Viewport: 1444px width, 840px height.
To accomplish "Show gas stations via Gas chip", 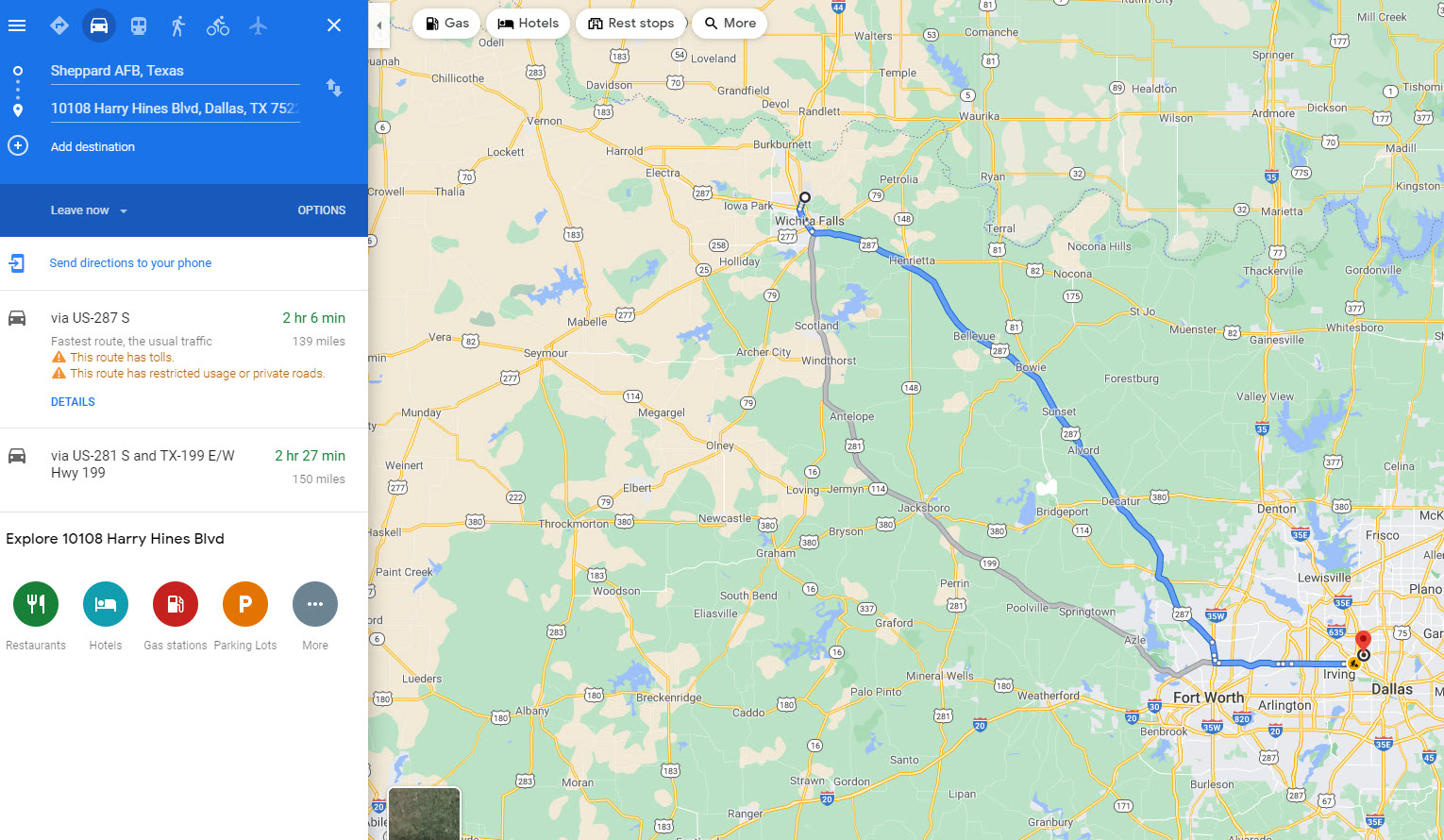I will point(447,24).
